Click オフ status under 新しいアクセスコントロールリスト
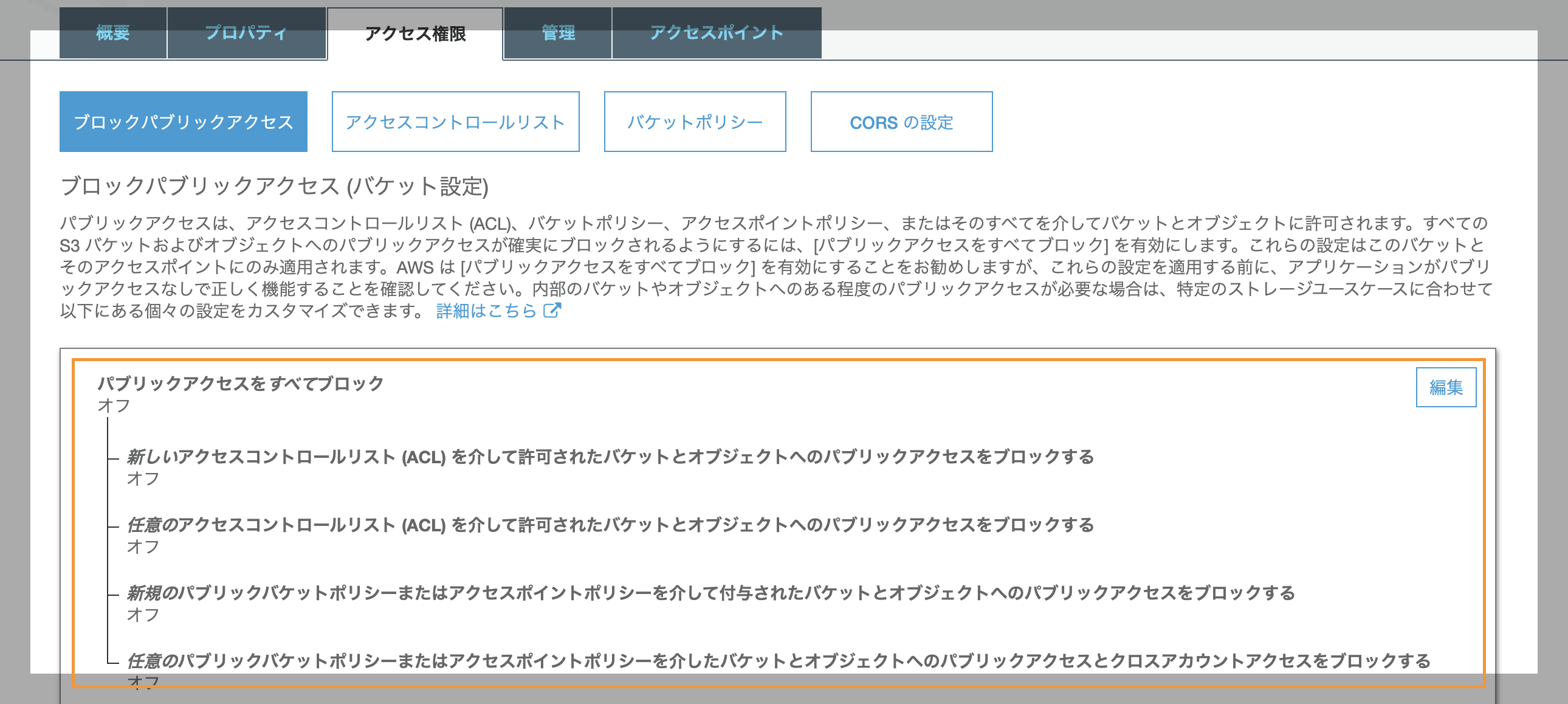 pos(143,478)
